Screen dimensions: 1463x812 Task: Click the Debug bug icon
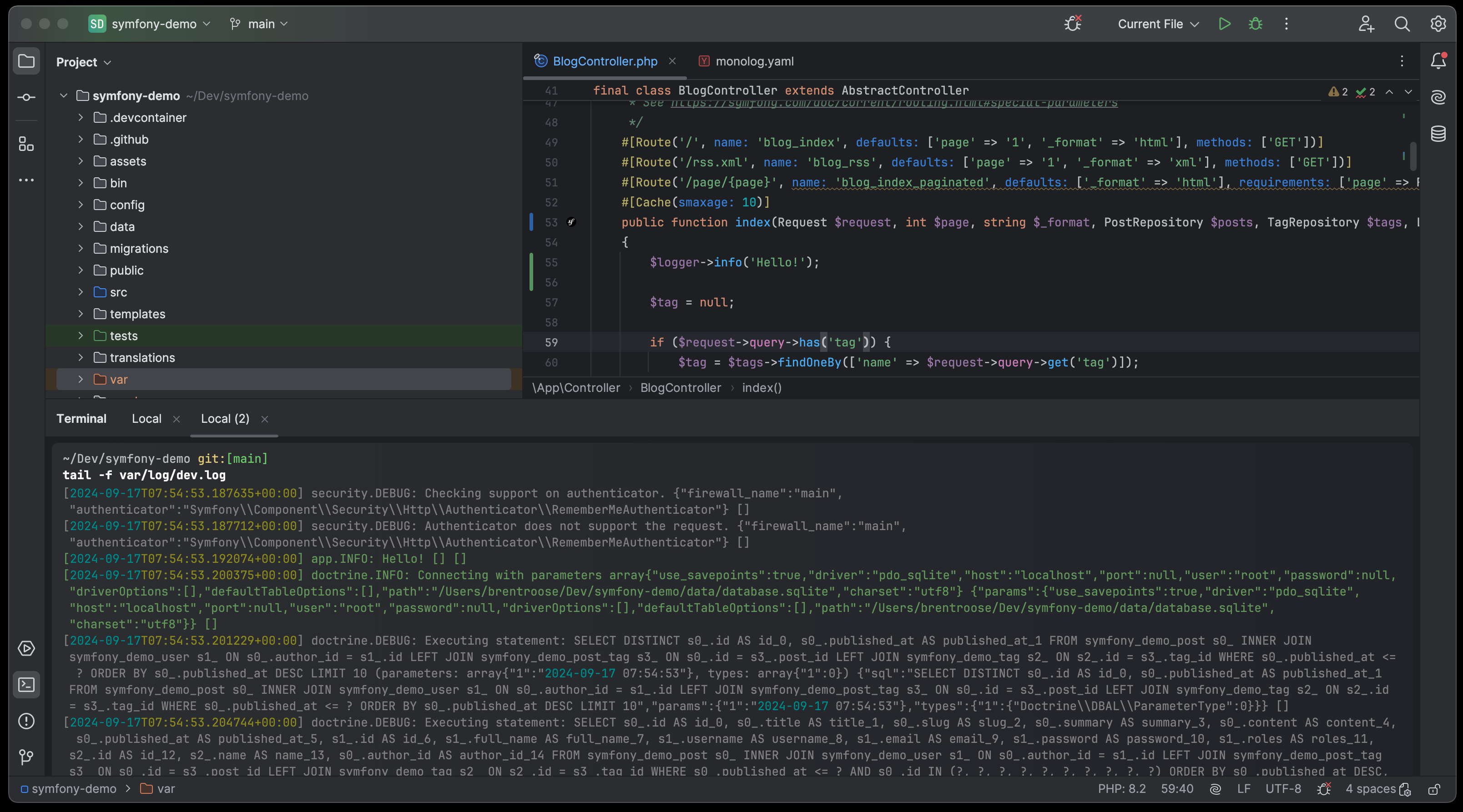[x=1255, y=24]
